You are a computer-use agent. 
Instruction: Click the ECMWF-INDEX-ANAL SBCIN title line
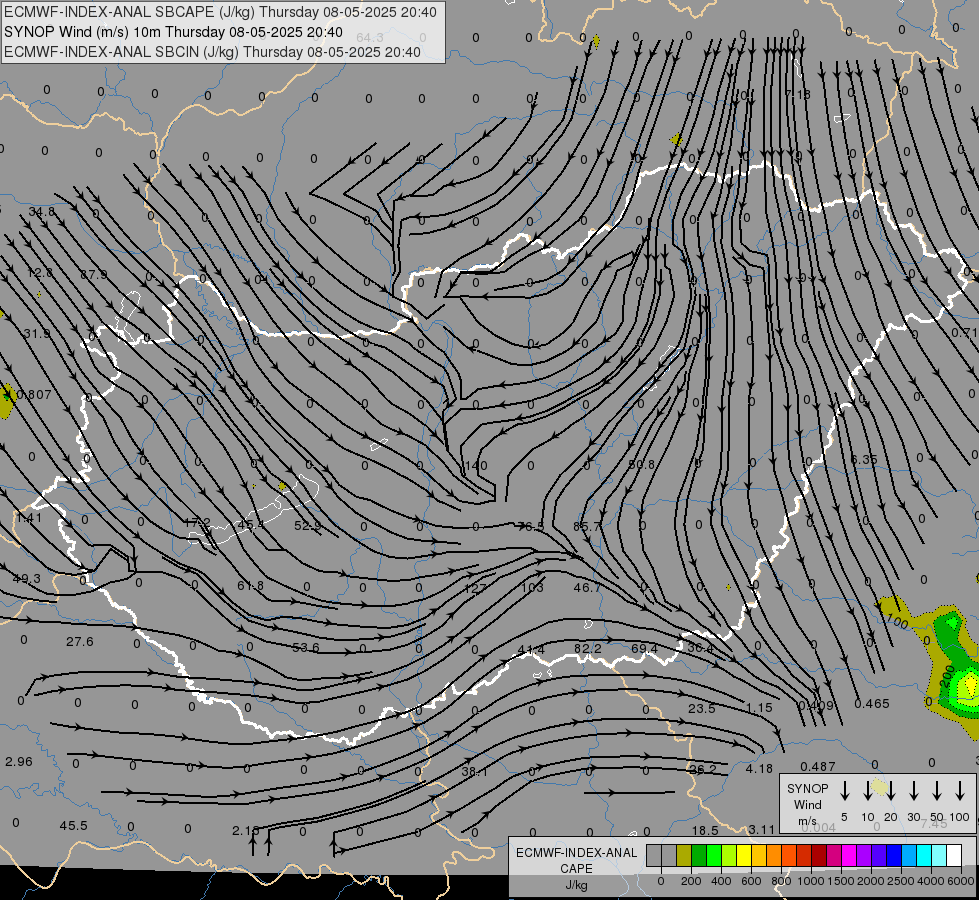click(x=212, y=52)
